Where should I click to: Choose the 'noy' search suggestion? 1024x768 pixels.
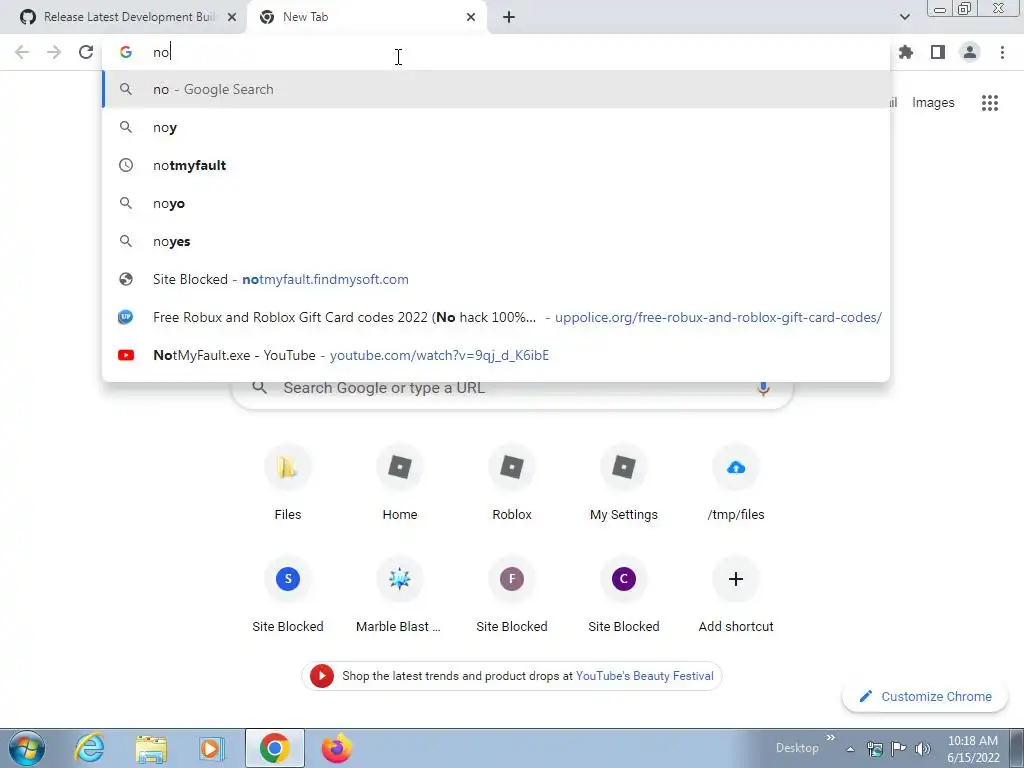[x=496, y=127]
